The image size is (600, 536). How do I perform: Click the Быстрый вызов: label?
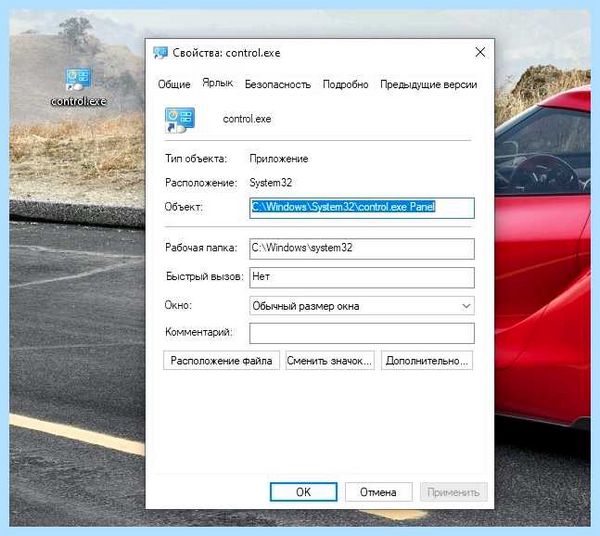pos(204,276)
